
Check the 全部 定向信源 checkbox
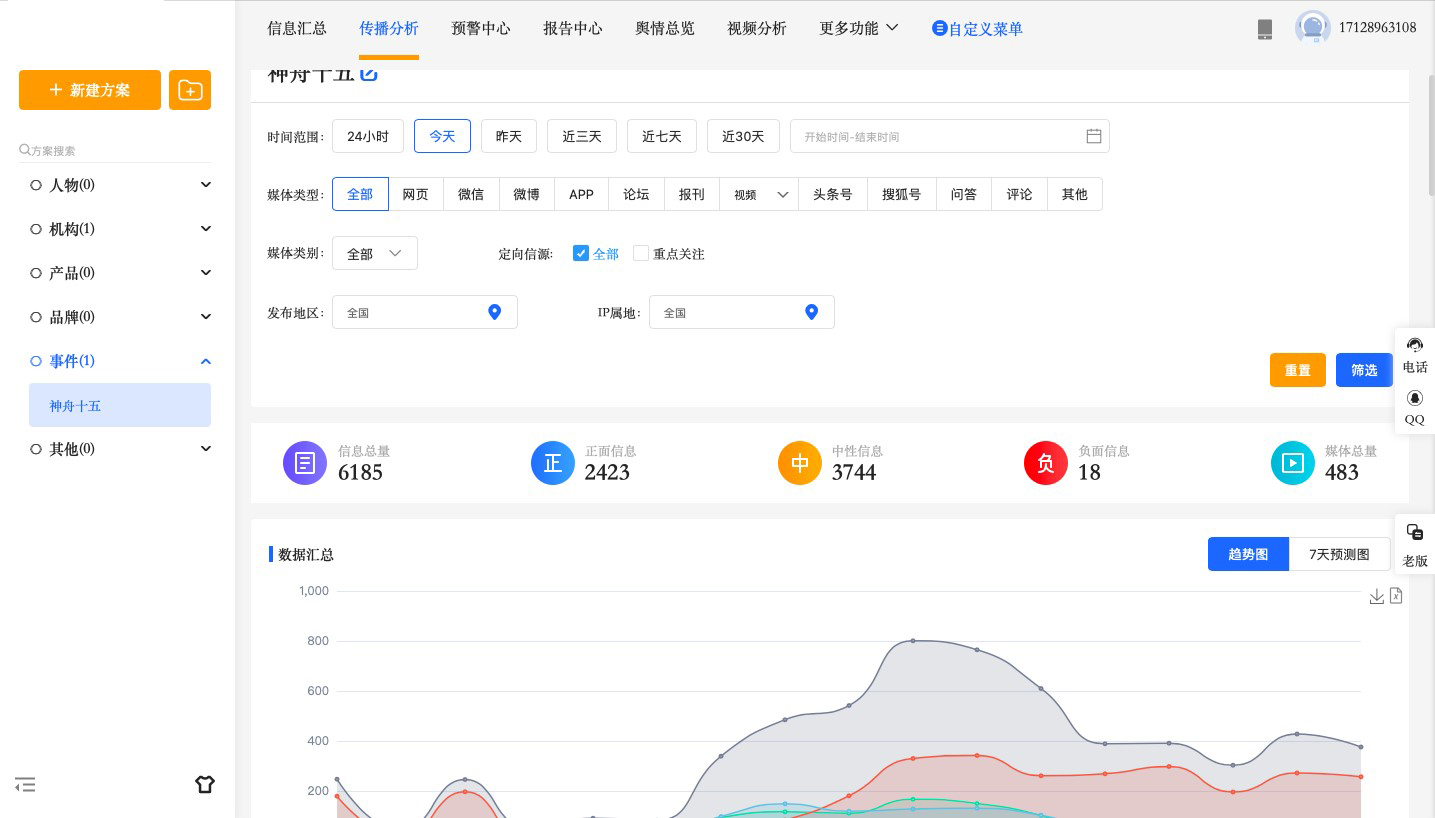580,253
